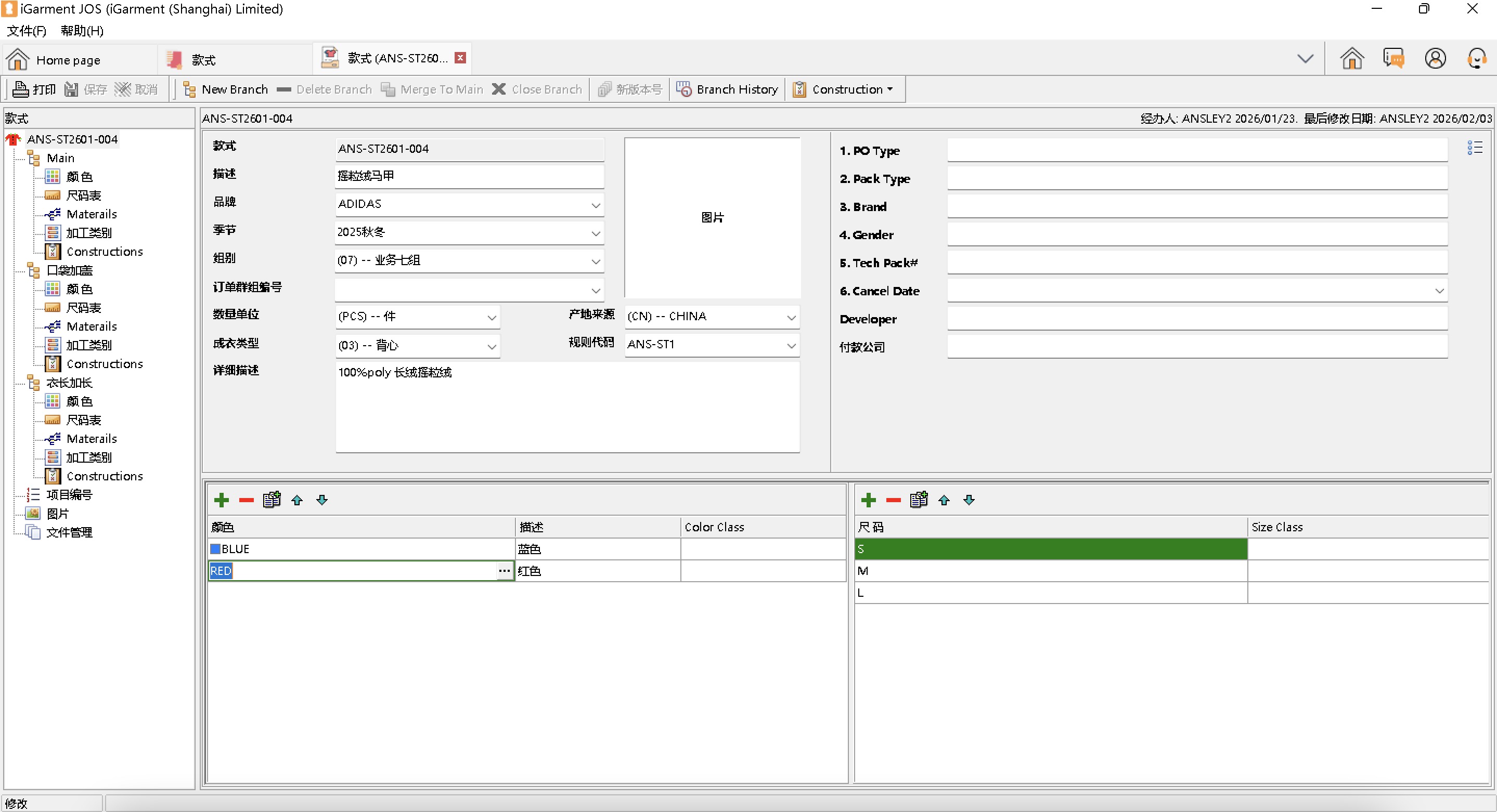
Task: Click New Branch button
Action: click(225, 89)
